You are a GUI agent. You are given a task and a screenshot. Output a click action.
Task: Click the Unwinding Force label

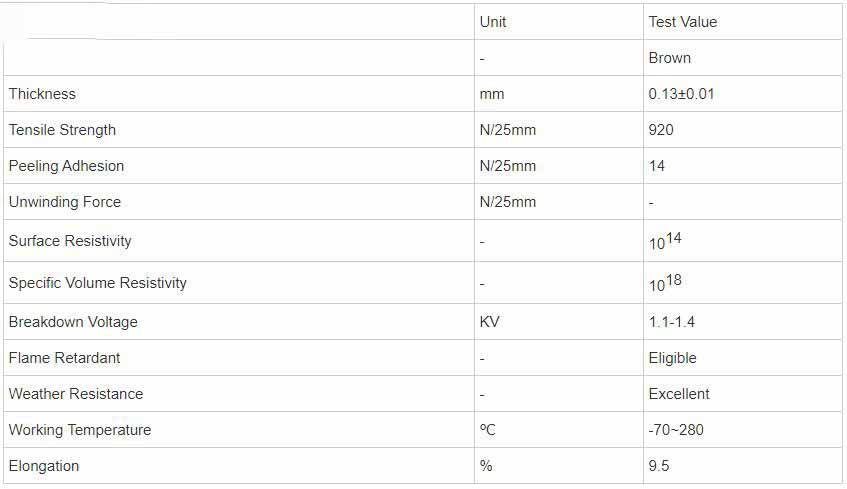[x=64, y=202]
